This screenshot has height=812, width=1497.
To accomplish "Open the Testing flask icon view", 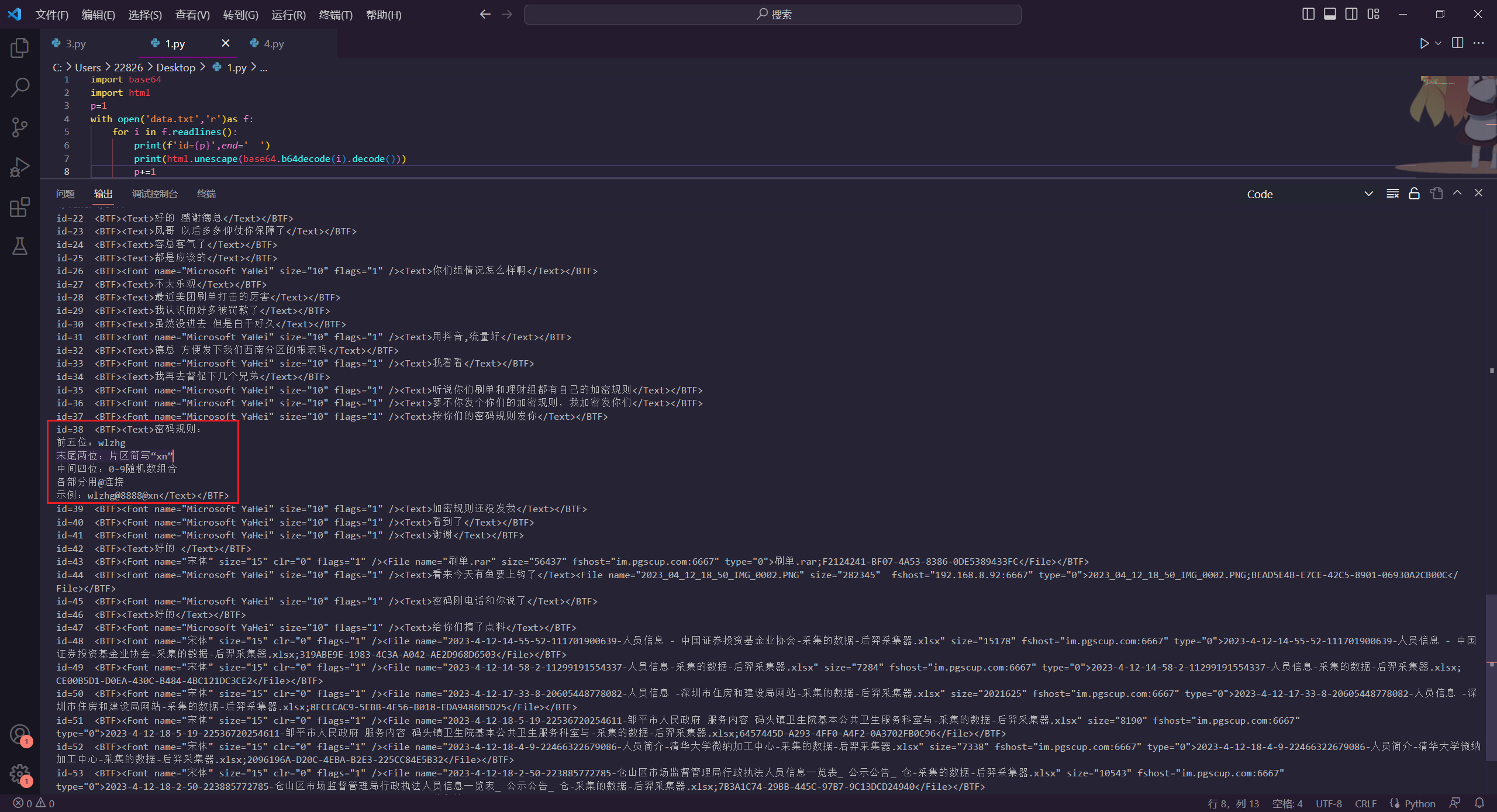I will [x=20, y=246].
